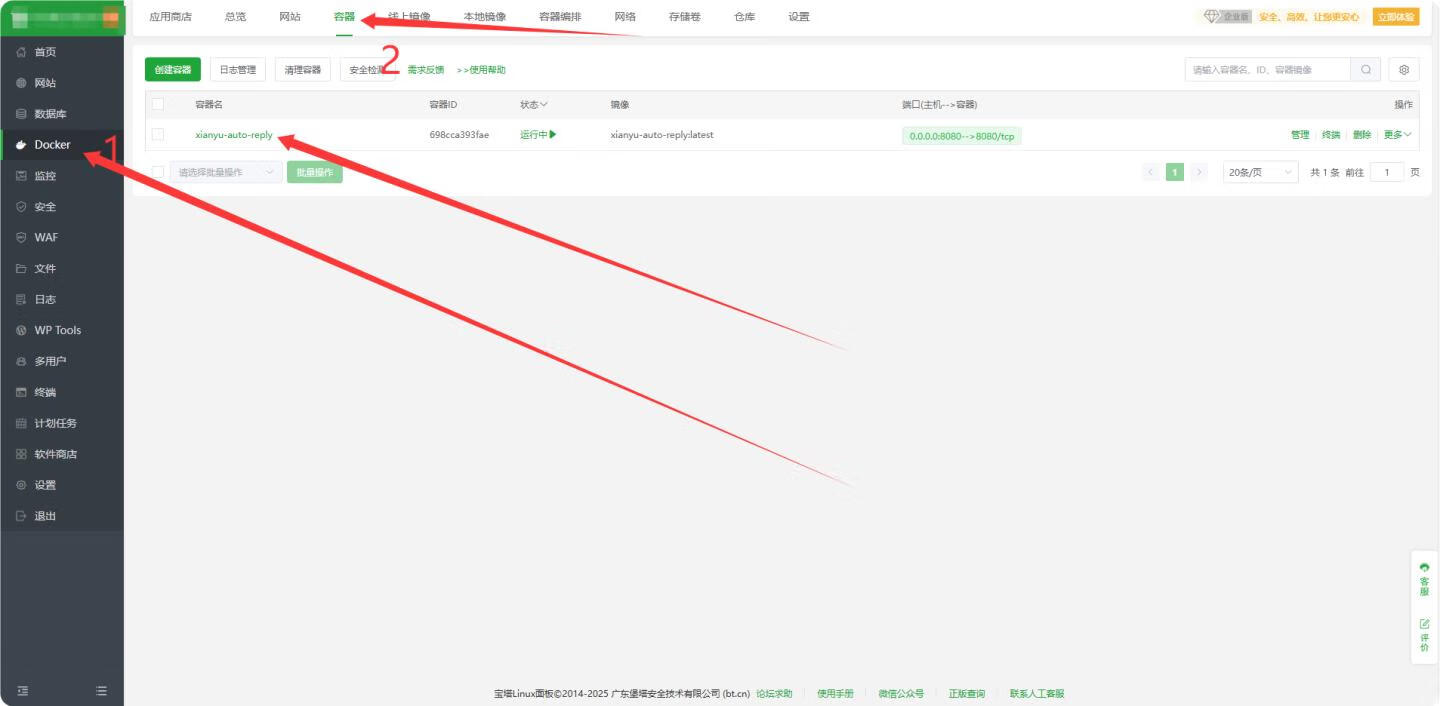Select all containers via header checkbox
Screen dimensions: 1440x706
pyautogui.click(x=157, y=103)
